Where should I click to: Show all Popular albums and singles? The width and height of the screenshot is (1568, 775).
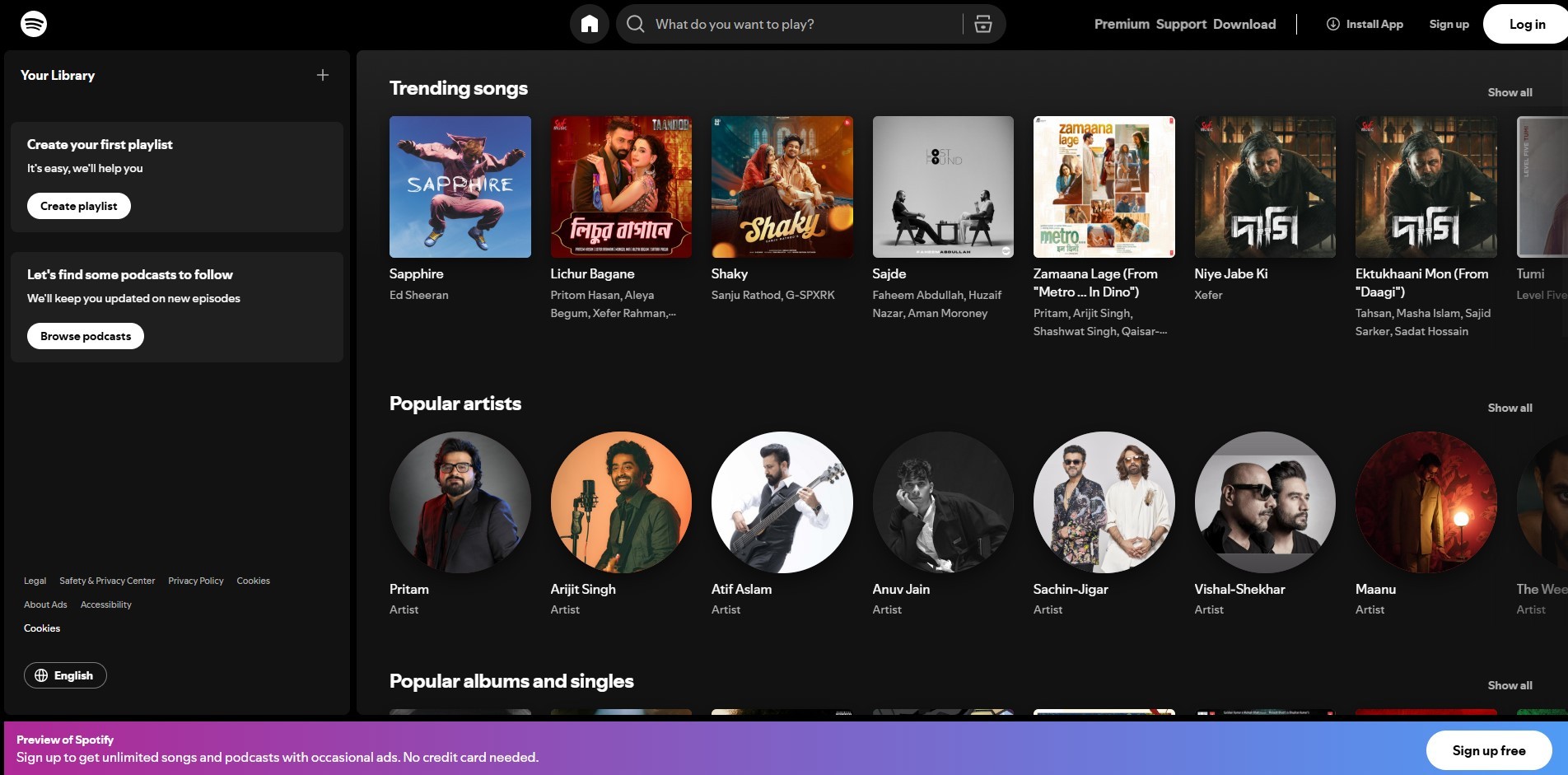click(1510, 685)
